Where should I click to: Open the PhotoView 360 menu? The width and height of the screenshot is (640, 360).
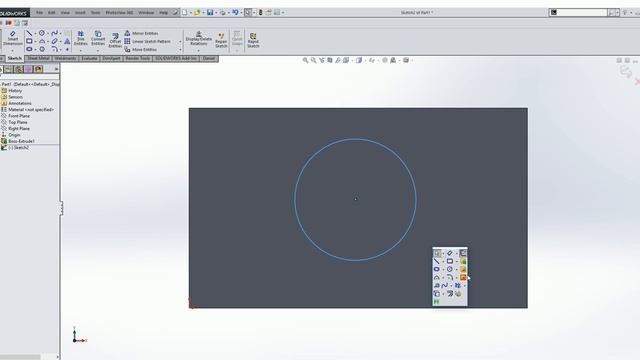pyautogui.click(x=119, y=13)
